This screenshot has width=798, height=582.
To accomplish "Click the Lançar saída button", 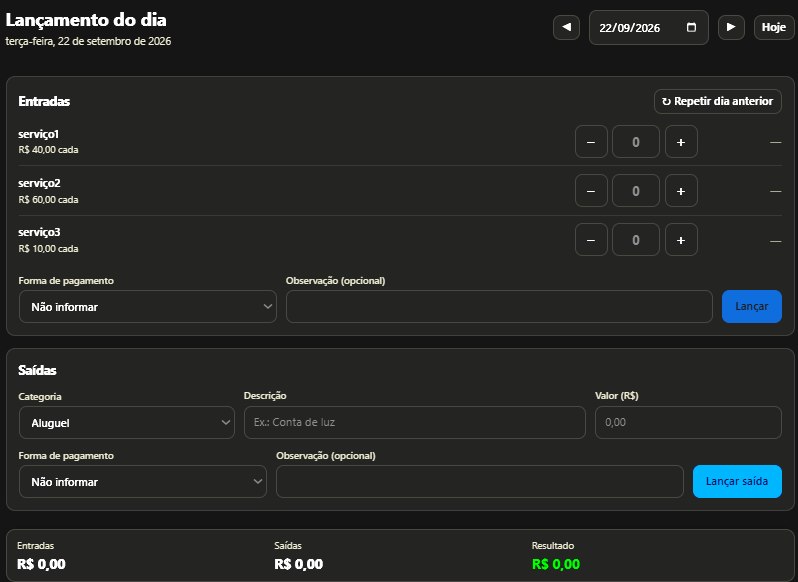I will (737, 481).
